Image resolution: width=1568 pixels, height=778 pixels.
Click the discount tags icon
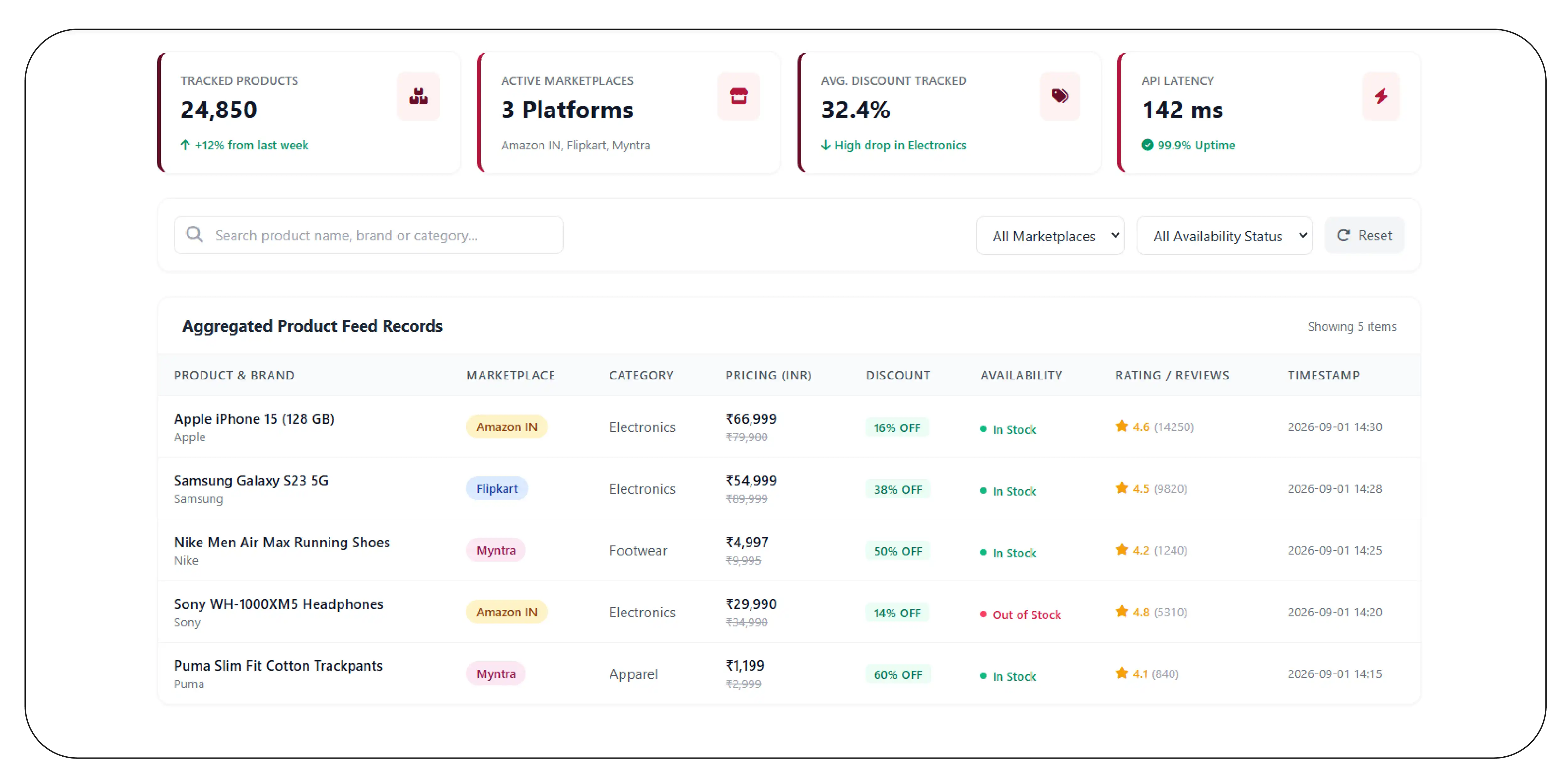click(1059, 96)
